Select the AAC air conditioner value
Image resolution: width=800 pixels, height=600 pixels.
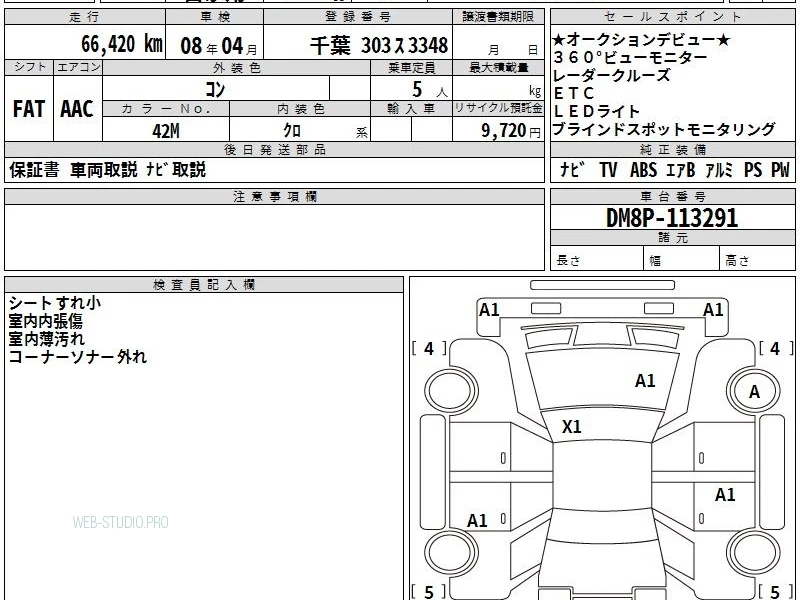[77, 109]
